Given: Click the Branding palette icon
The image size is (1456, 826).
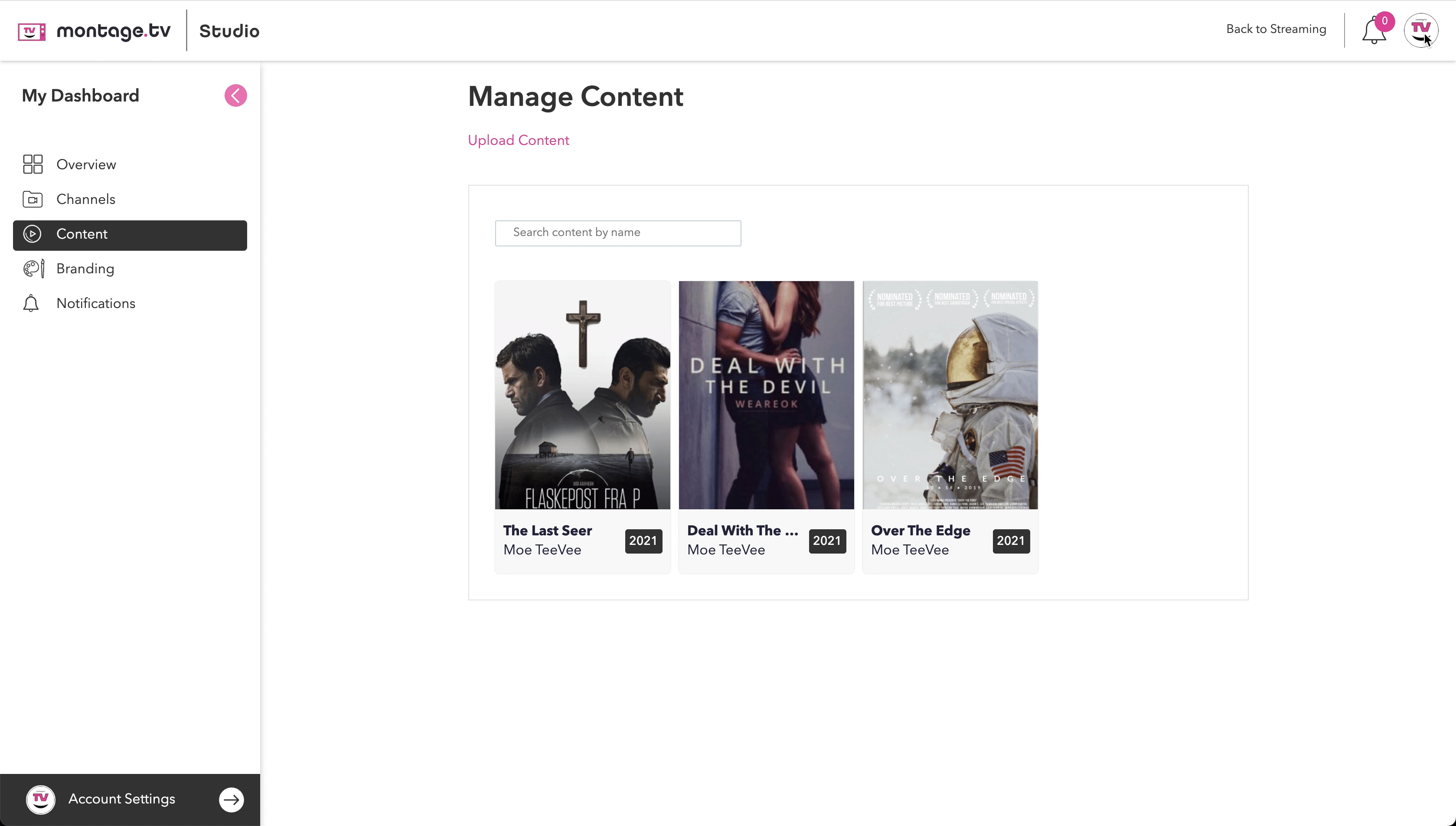Looking at the screenshot, I should 33,269.
